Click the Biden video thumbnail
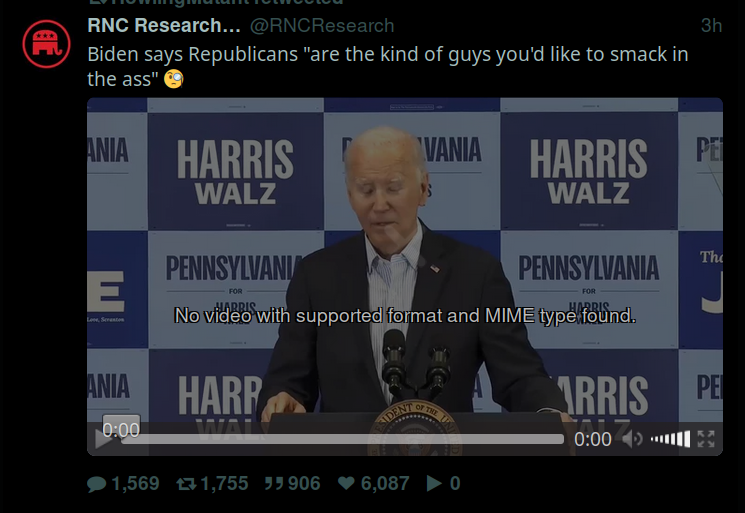The width and height of the screenshot is (745, 513). 405,276
